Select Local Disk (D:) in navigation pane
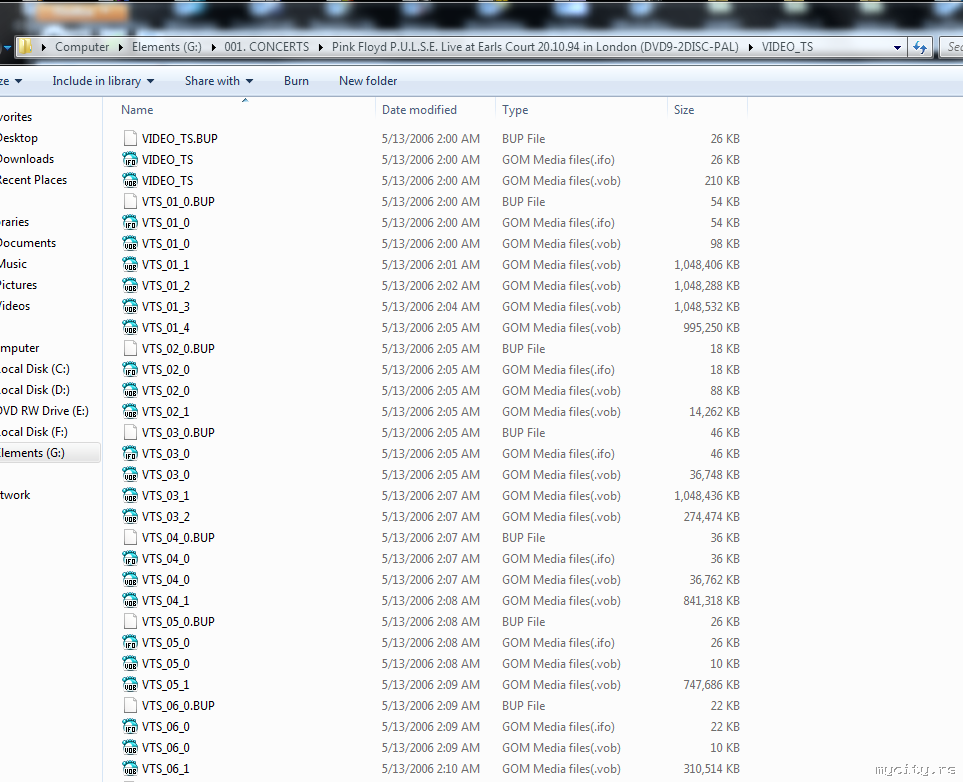Image resolution: width=963 pixels, height=782 pixels. (x=35, y=390)
